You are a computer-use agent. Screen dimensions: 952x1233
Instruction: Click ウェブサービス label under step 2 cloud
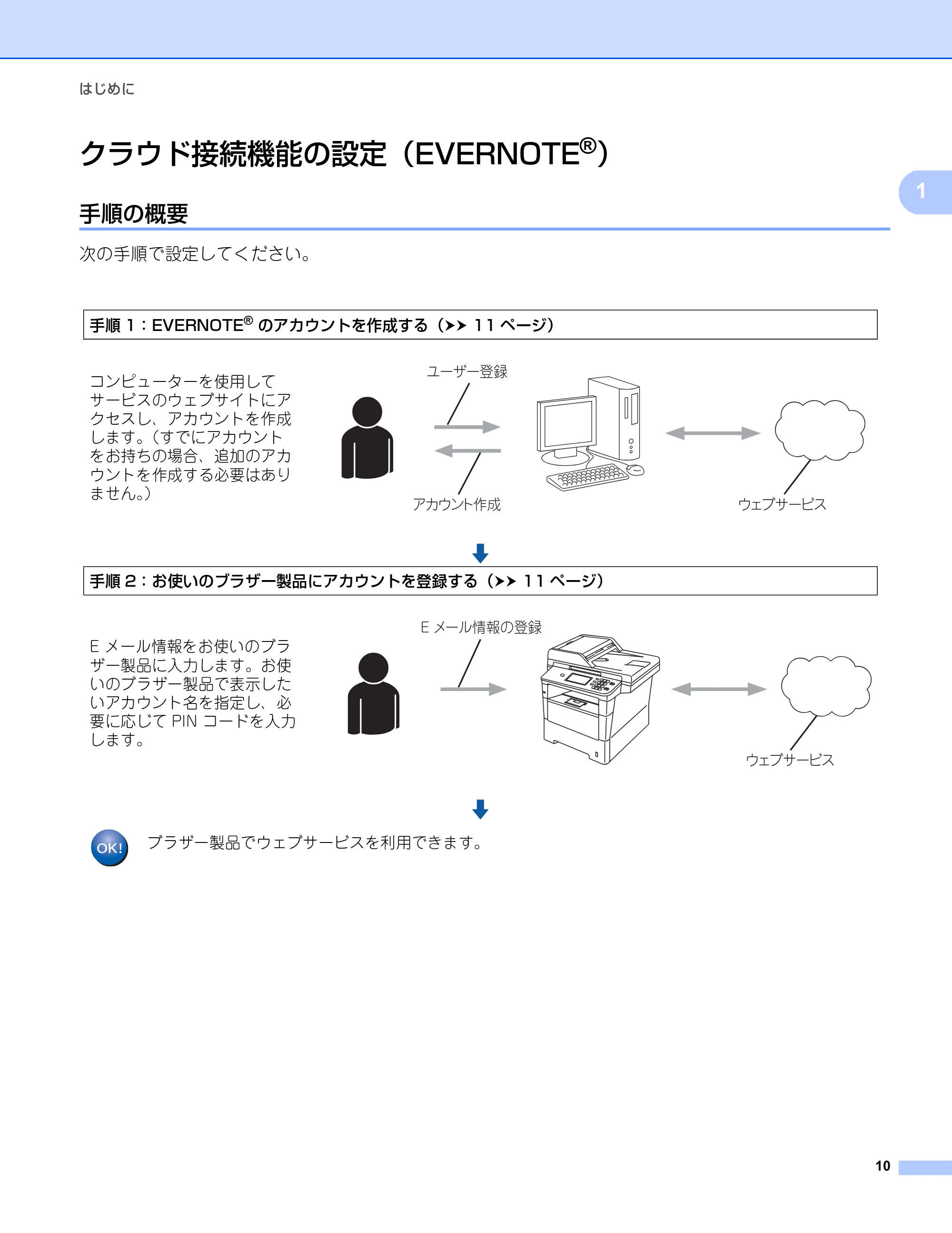coord(790,760)
